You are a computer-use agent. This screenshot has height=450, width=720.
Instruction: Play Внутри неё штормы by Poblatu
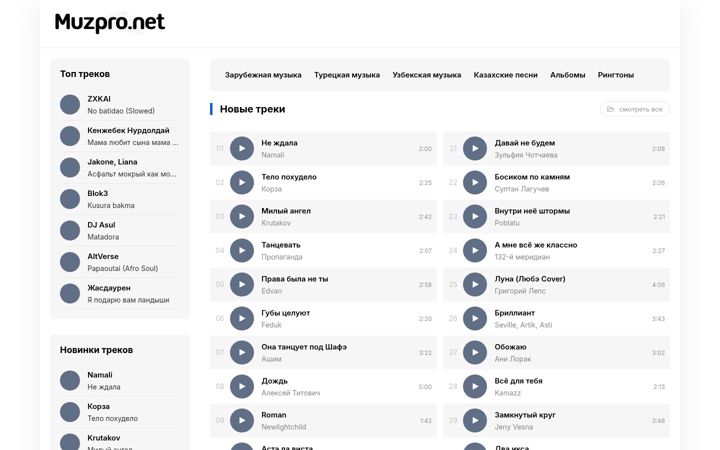coord(475,216)
